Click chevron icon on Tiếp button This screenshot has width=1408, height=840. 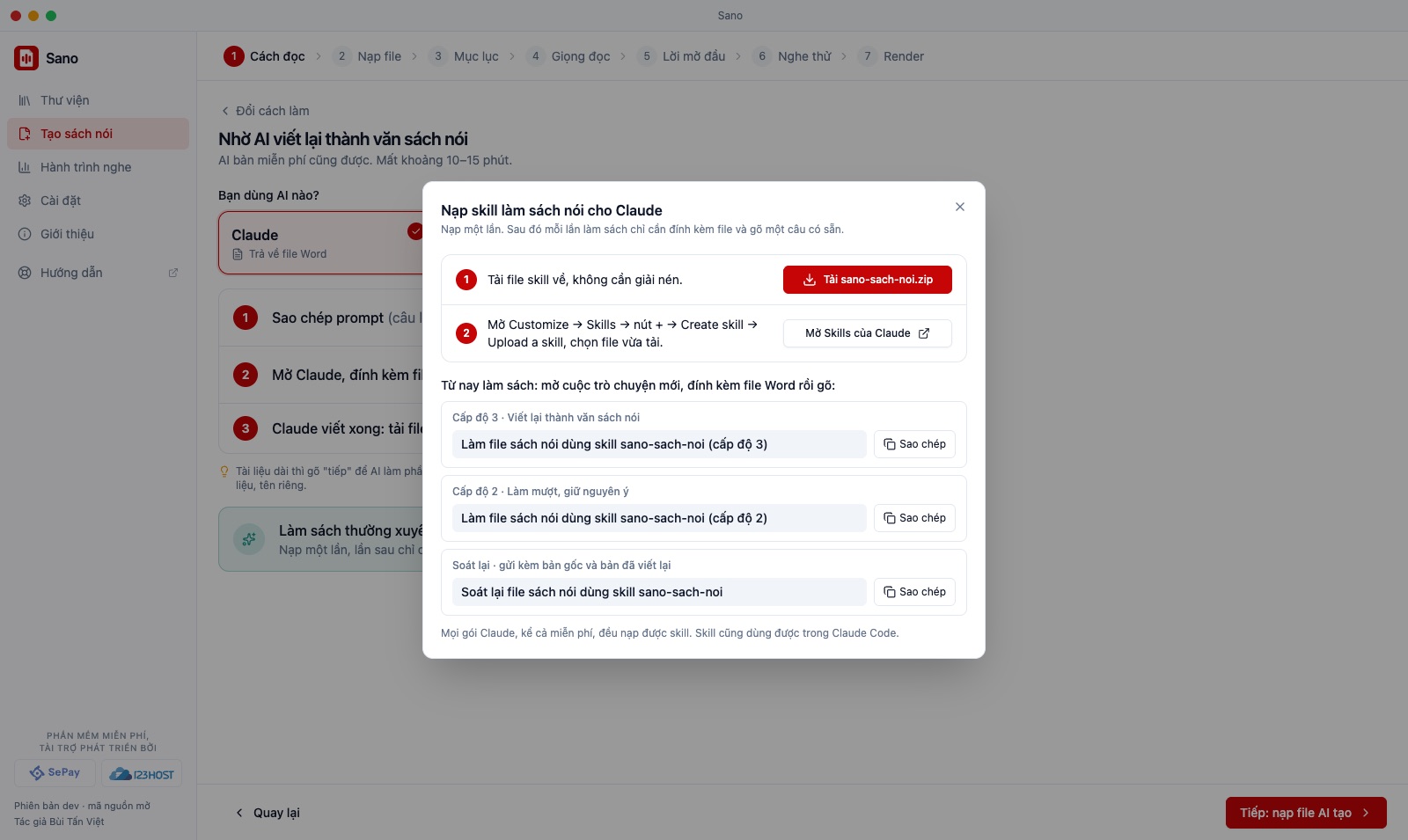pyautogui.click(x=1366, y=813)
